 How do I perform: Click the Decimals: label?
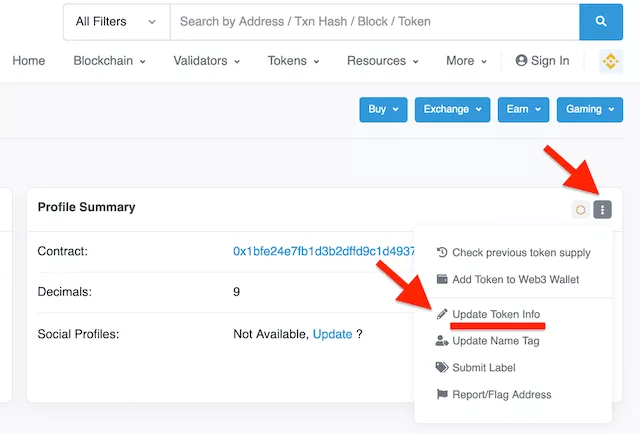(x=64, y=292)
